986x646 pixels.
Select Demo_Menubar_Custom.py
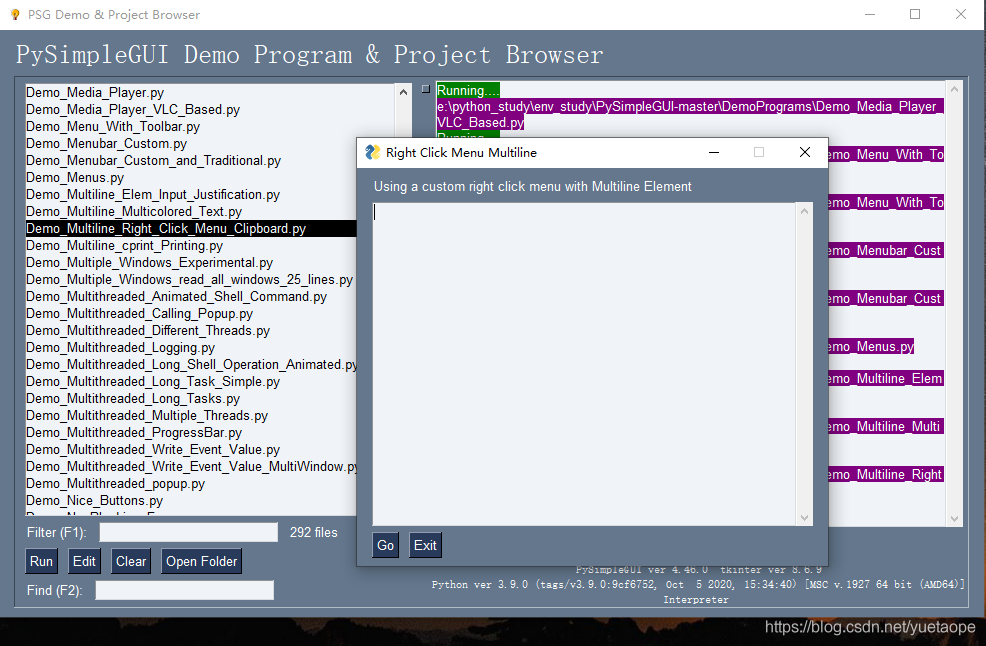click(x=106, y=143)
